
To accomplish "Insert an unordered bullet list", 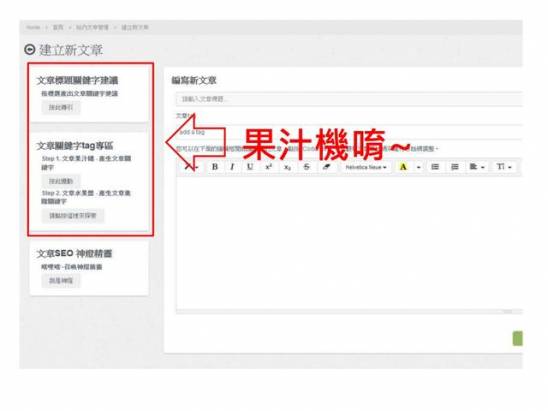I will [x=435, y=167].
